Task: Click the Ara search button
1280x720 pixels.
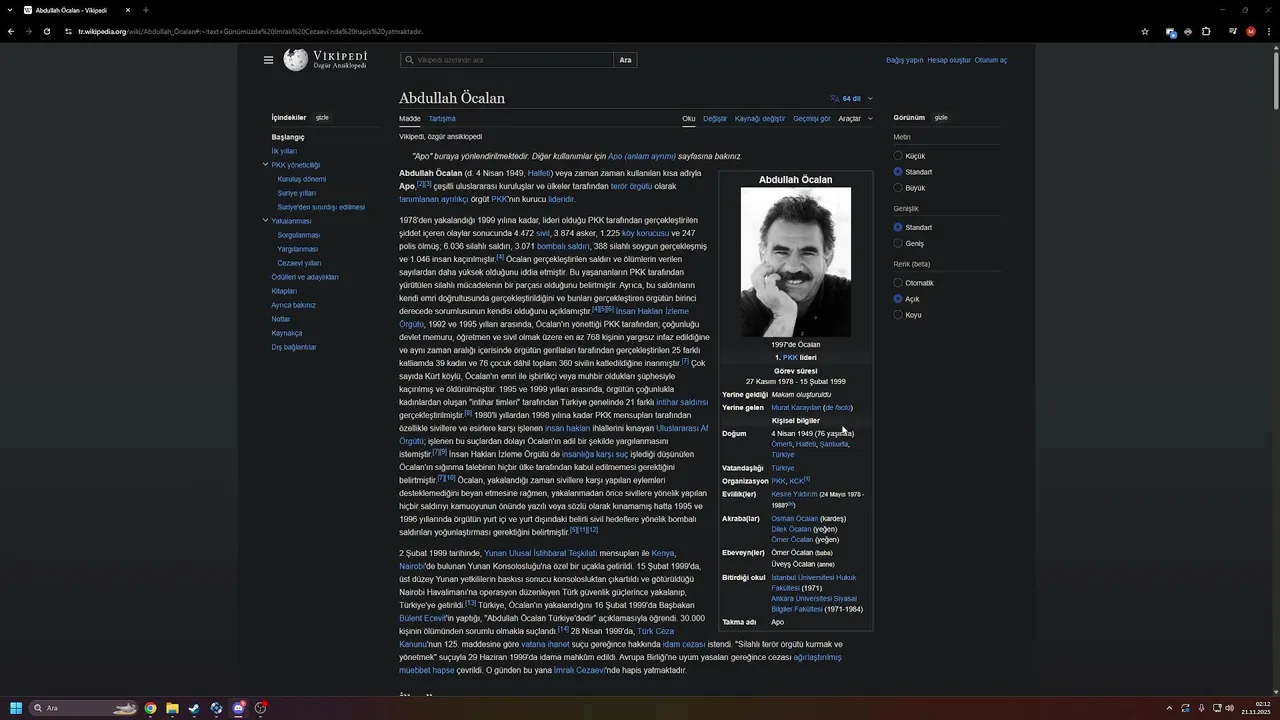Action: point(625,60)
